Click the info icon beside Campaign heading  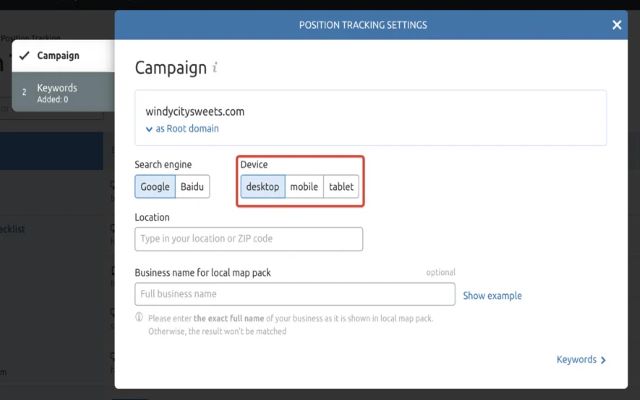215,68
